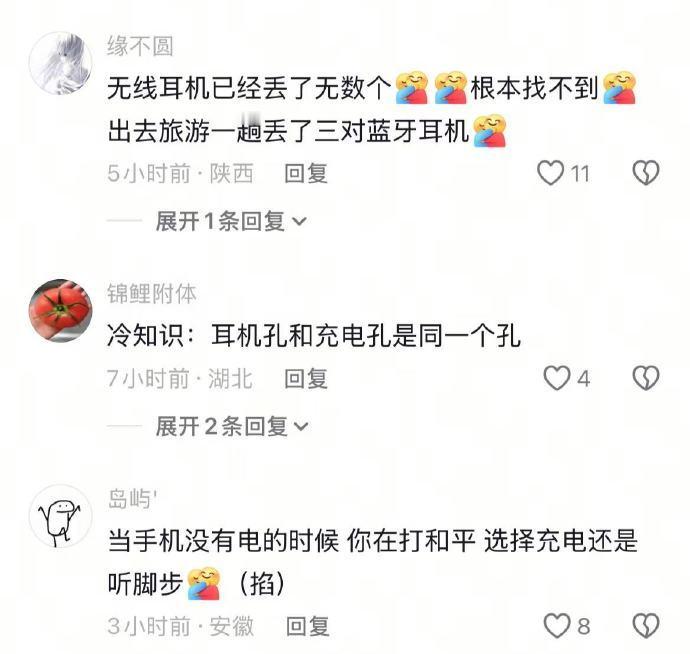Like the comment by 岛屿'
This screenshot has width=690, height=654.
point(557,626)
